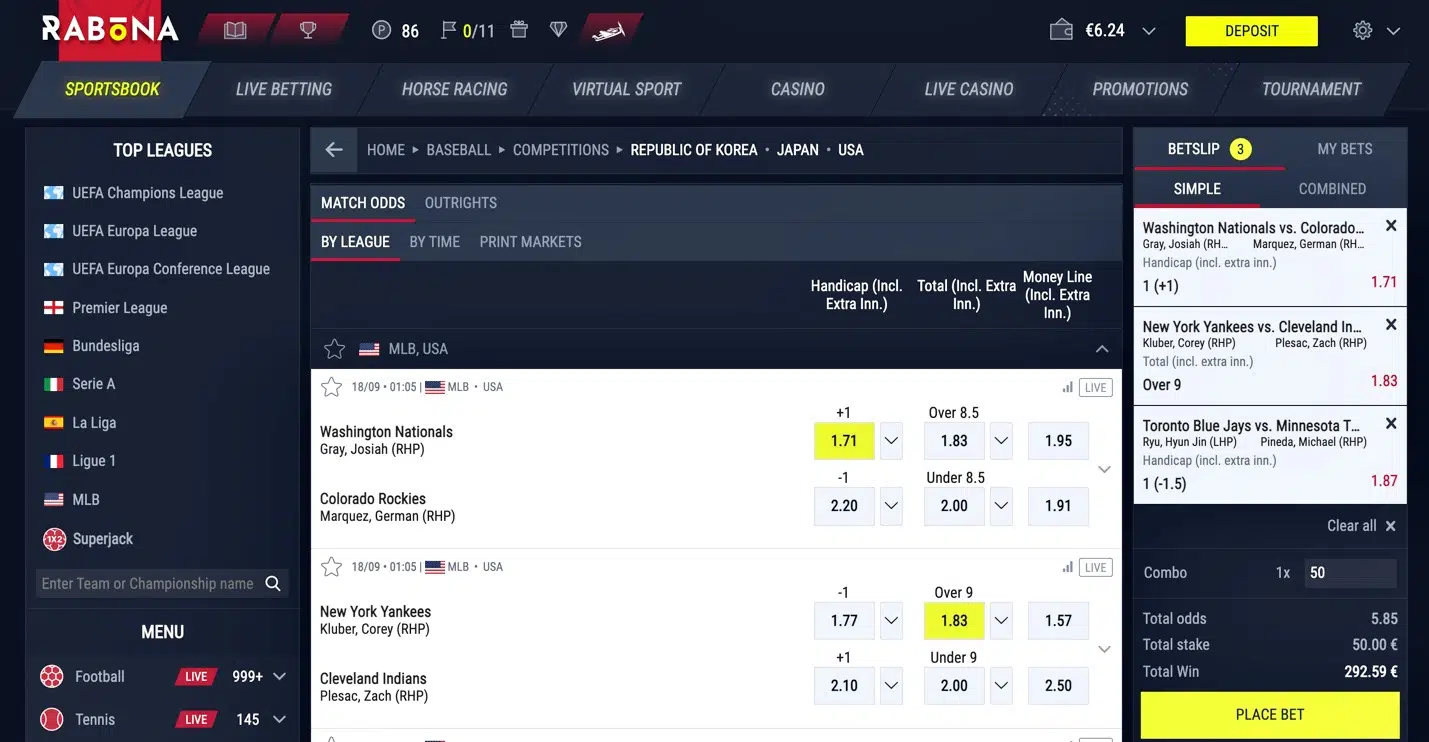
Task: Open the airplane game icon
Action: click(x=607, y=31)
